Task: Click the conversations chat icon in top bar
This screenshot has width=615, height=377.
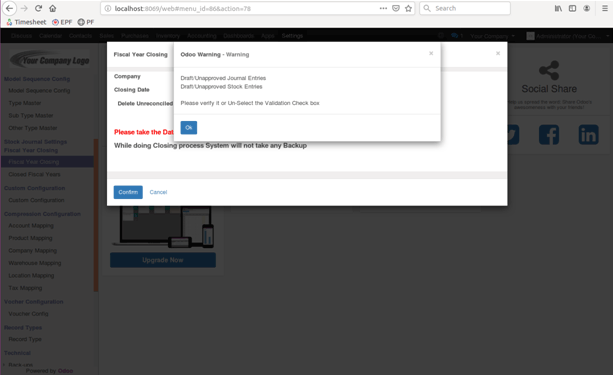Action: 457,36
